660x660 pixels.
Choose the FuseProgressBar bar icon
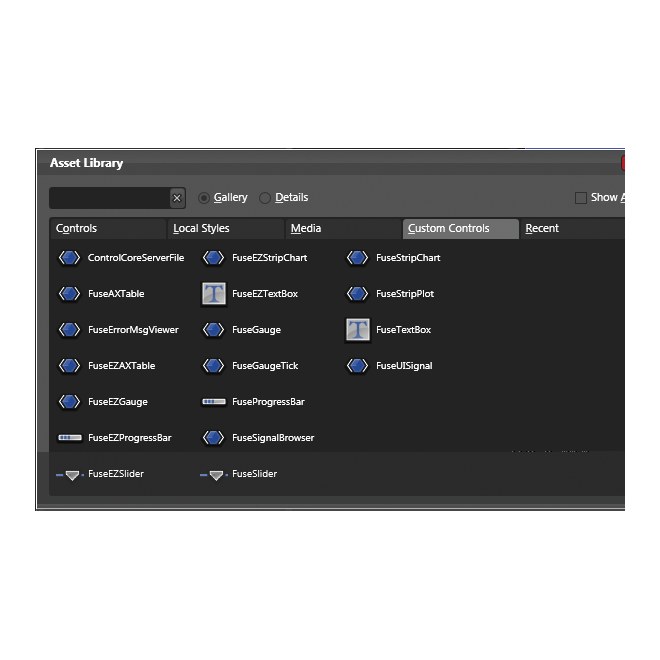(x=214, y=402)
